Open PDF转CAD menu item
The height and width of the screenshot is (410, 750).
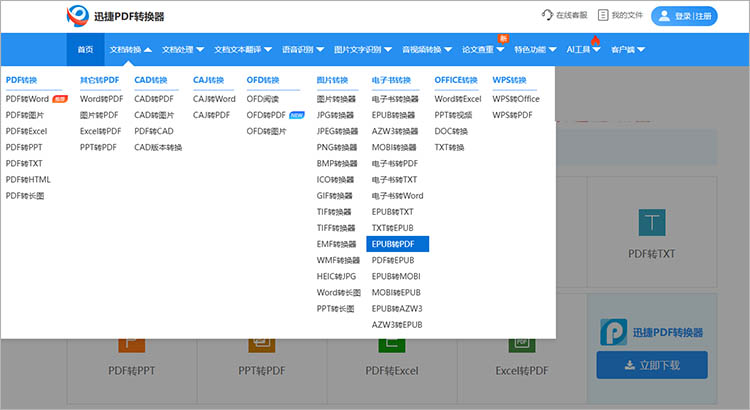pyautogui.click(x=154, y=131)
